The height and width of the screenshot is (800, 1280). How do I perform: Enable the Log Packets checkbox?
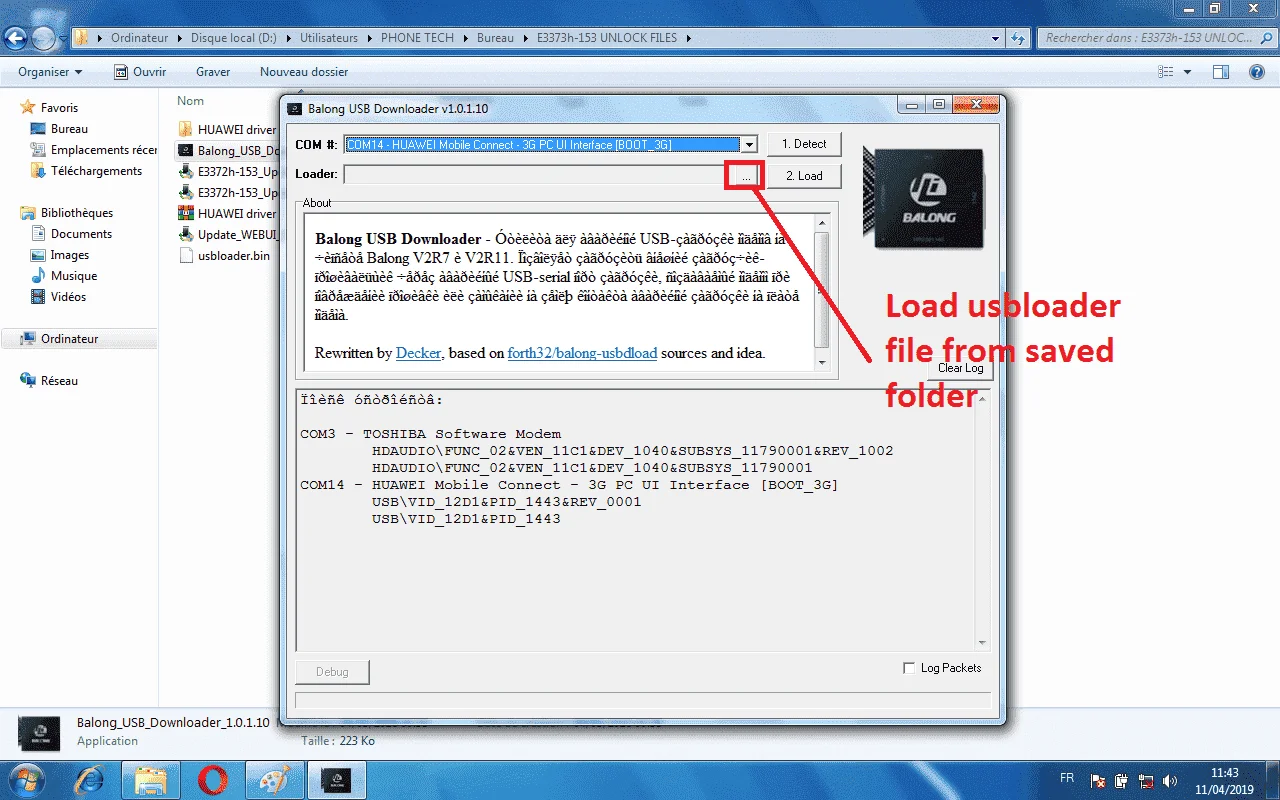(x=909, y=668)
